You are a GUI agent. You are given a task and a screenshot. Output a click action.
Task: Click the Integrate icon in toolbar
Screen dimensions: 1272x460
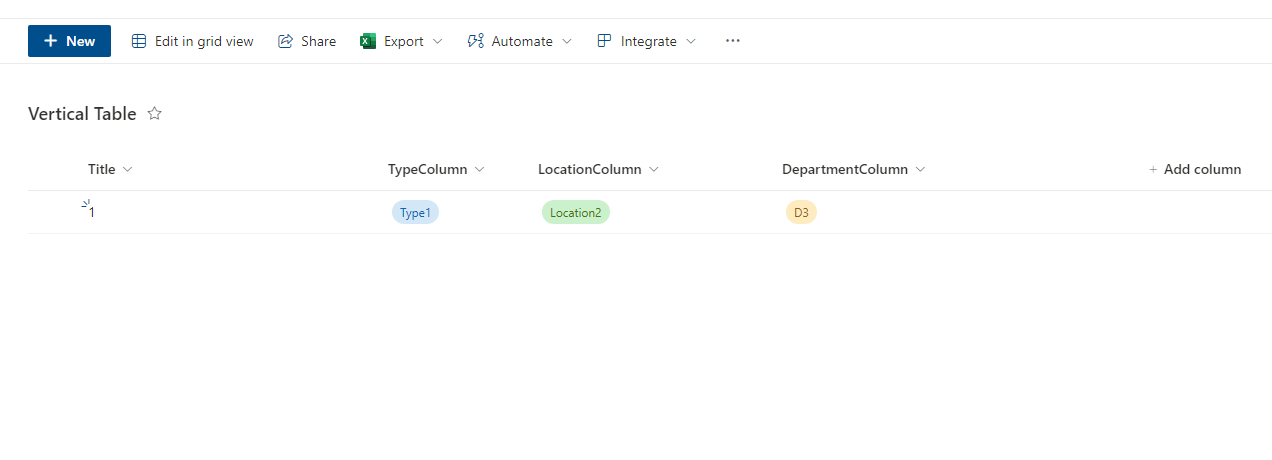[x=604, y=41]
